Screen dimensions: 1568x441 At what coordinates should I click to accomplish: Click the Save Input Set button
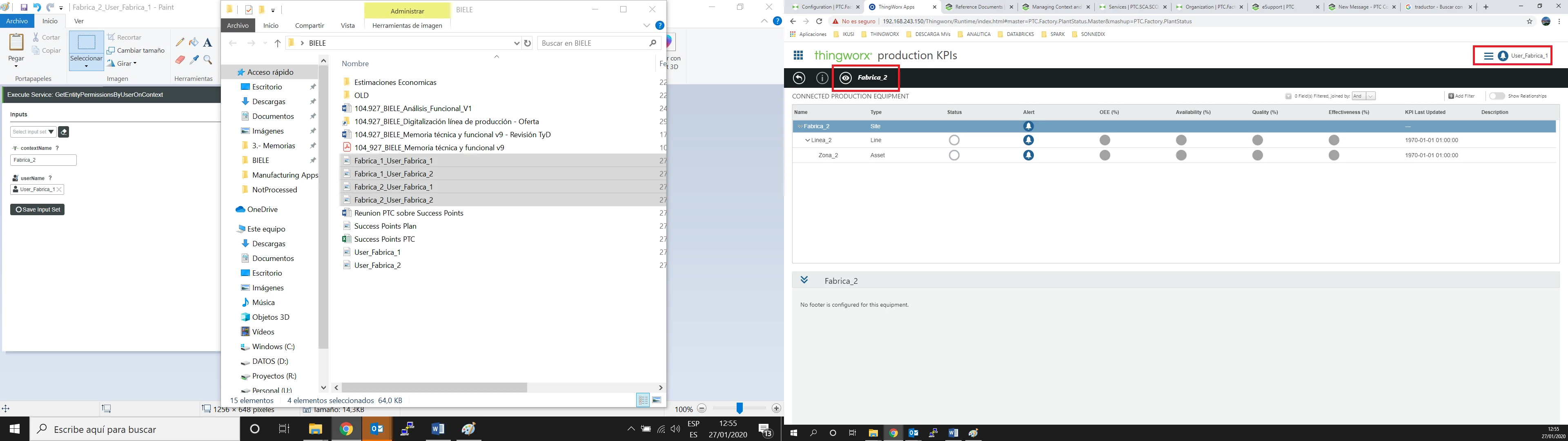pos(38,209)
